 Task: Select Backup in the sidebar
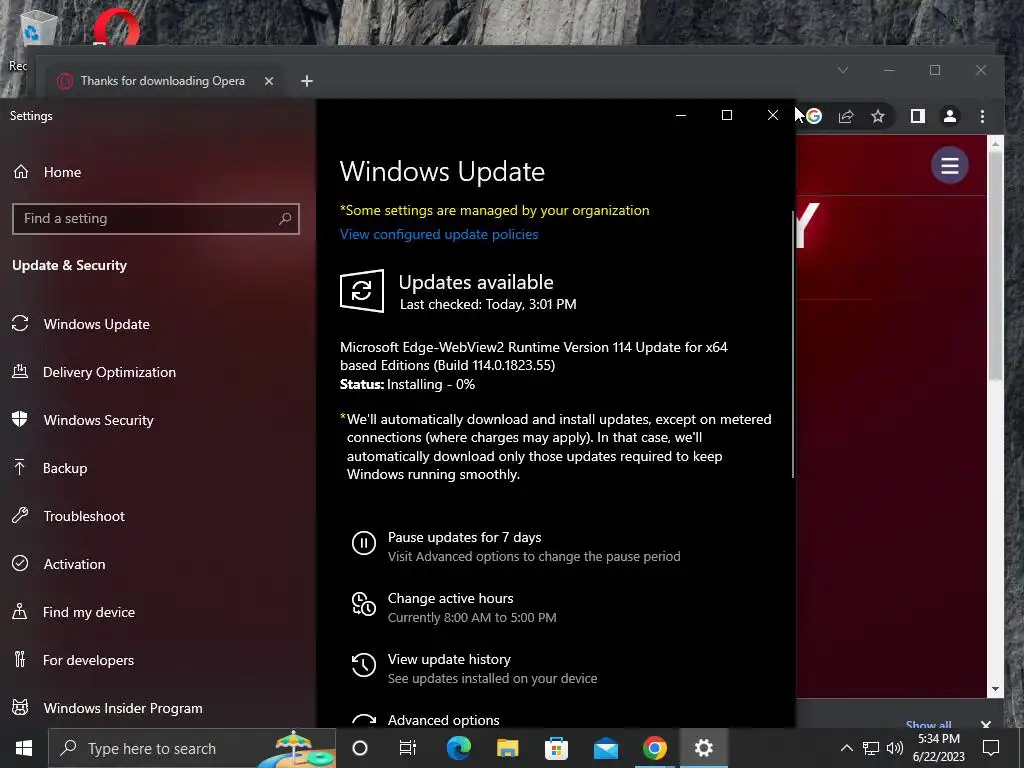point(65,468)
